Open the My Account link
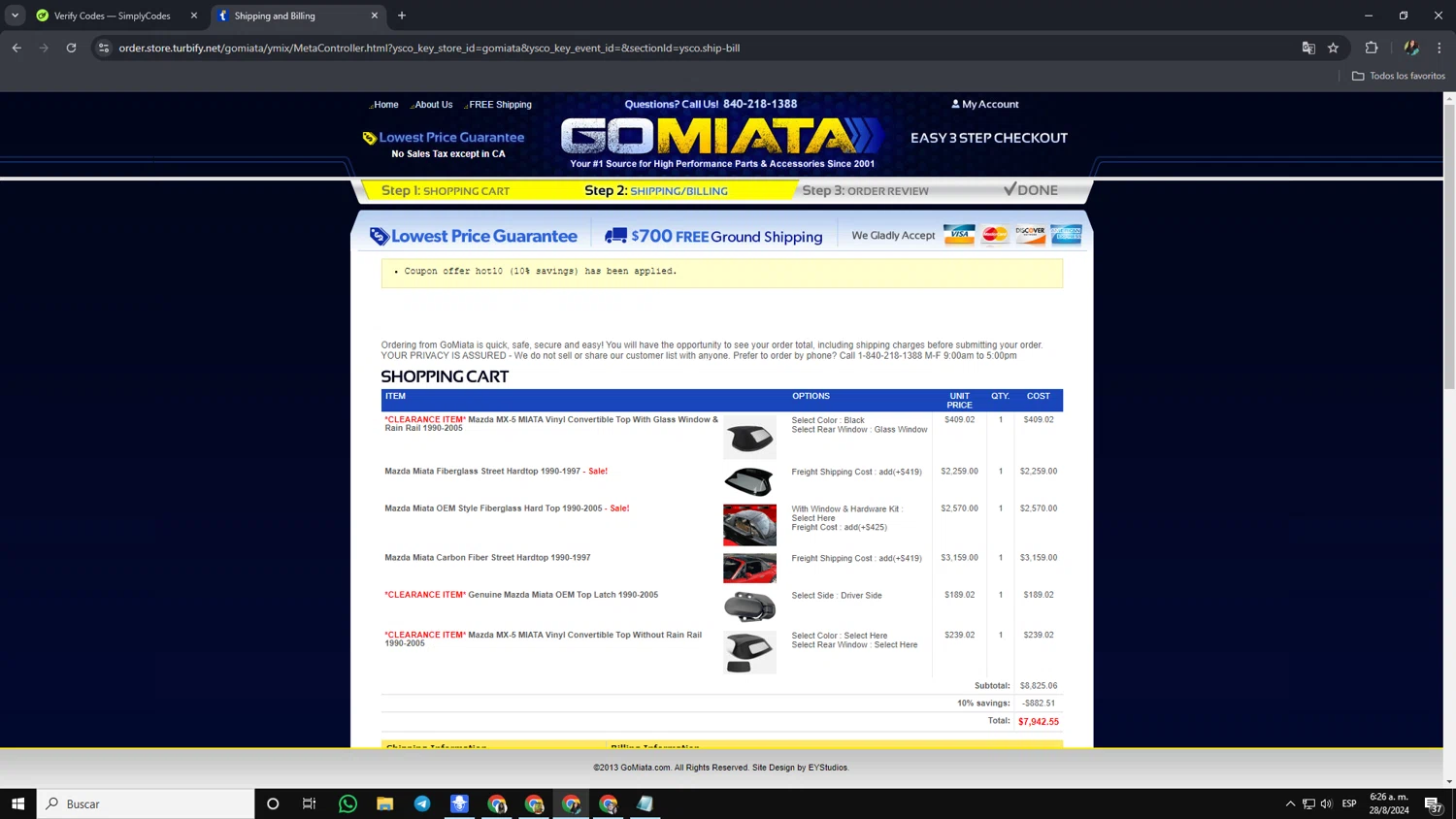The height and width of the screenshot is (819, 1456). click(984, 104)
